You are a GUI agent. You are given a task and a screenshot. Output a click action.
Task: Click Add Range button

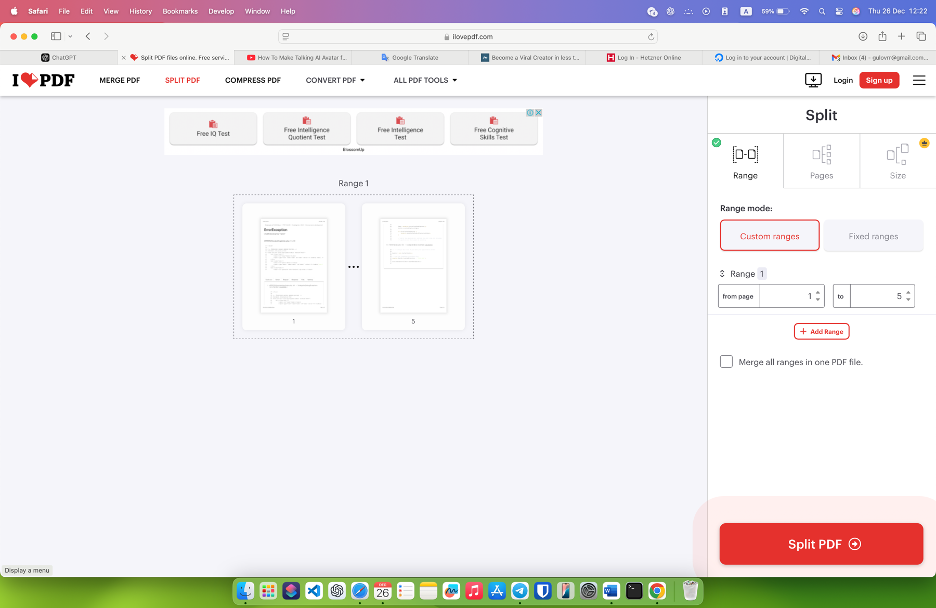tap(821, 331)
